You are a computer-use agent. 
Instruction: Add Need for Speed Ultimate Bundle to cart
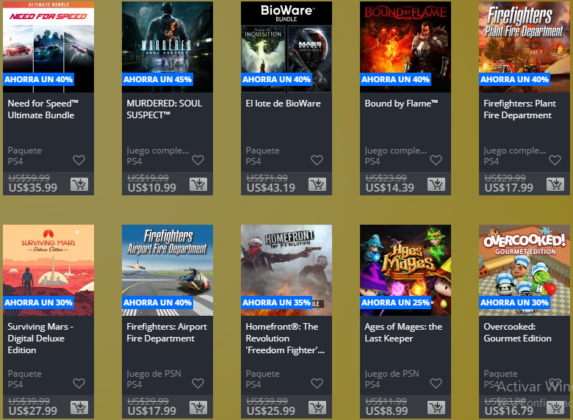coord(79,185)
